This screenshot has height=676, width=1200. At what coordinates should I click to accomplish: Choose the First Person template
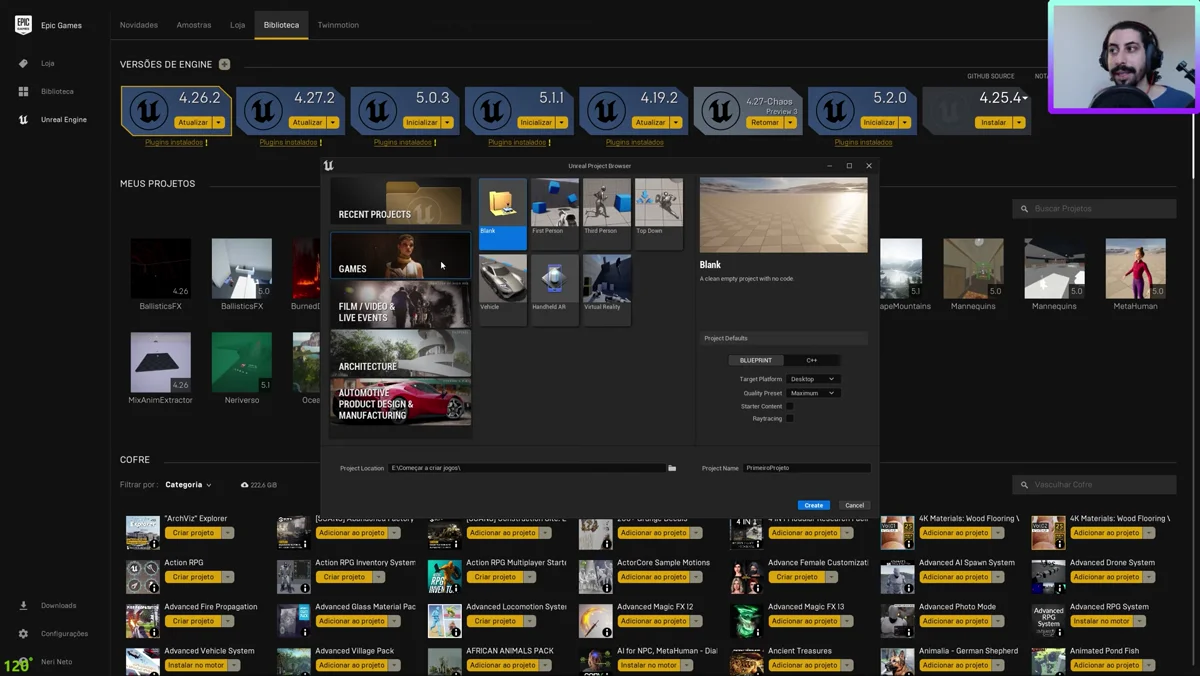pyautogui.click(x=554, y=213)
